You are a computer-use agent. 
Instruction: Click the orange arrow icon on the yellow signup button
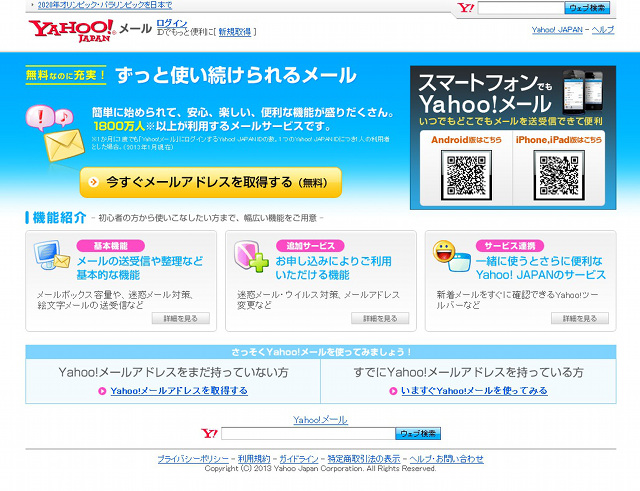pos(93,182)
